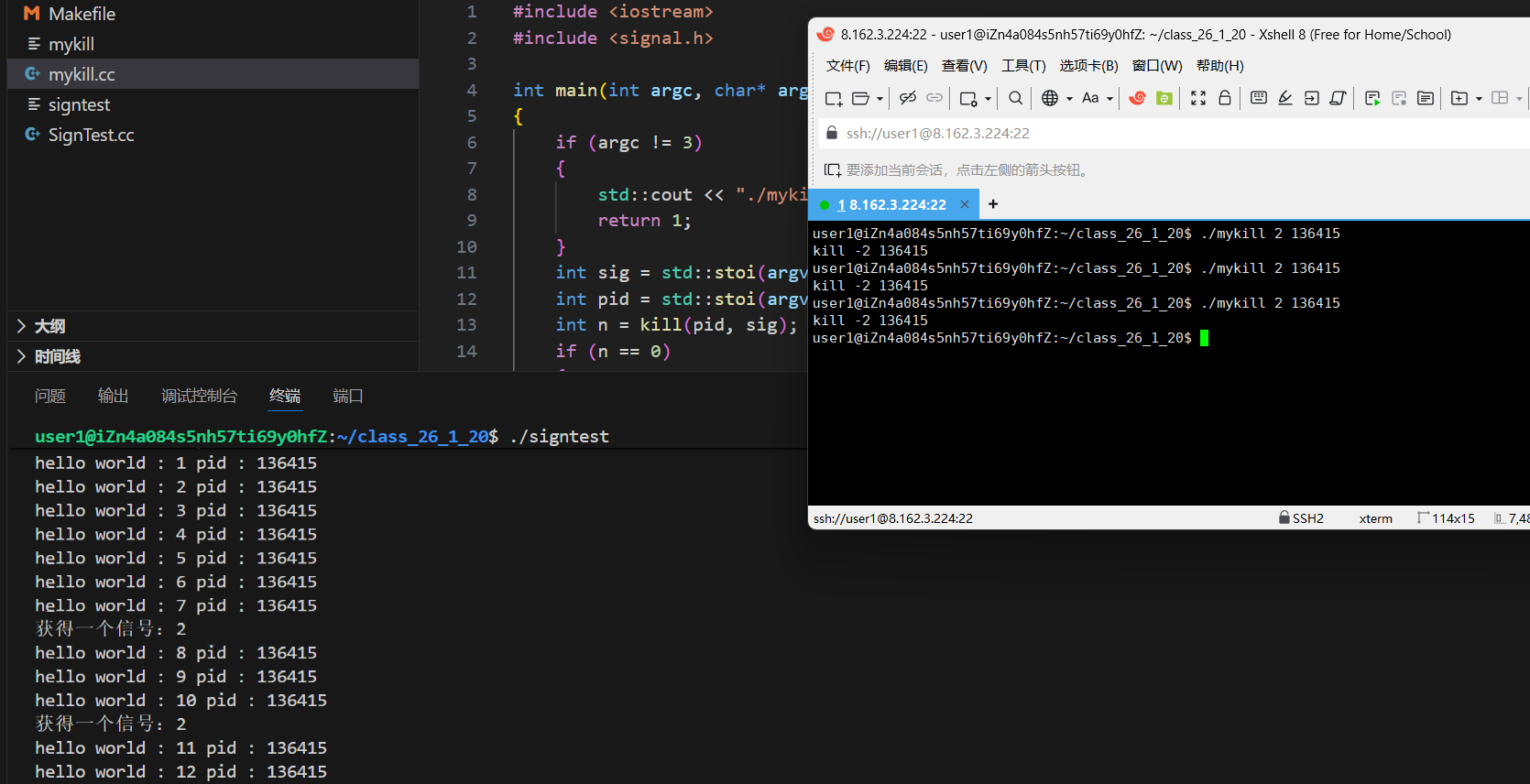
Task: Open the 窗口(W) menu in Xshell
Action: (x=1157, y=66)
